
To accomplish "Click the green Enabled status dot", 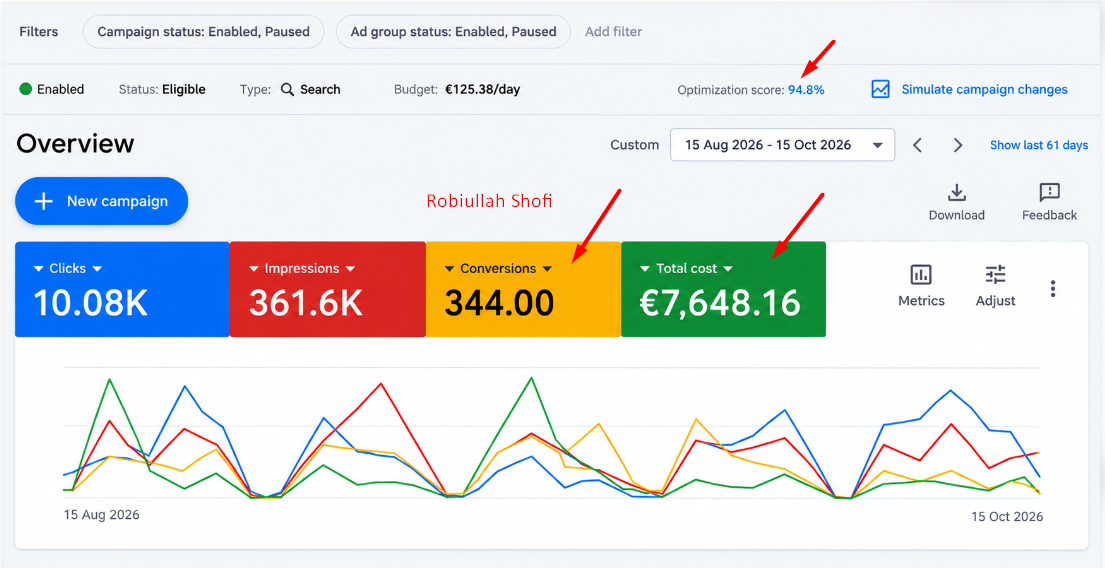I will click(x=26, y=89).
